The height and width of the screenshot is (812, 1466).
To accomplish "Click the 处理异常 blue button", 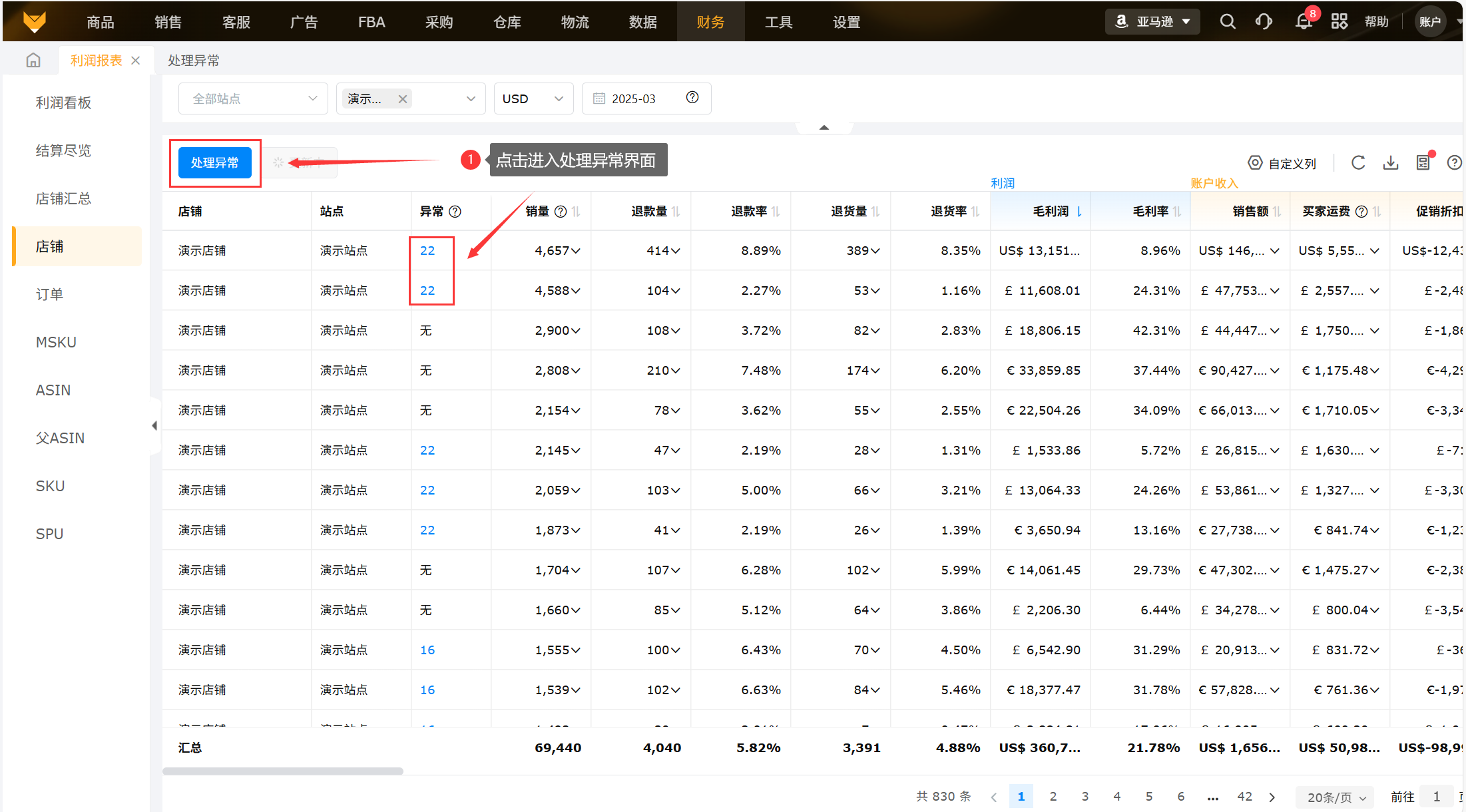I will click(214, 163).
